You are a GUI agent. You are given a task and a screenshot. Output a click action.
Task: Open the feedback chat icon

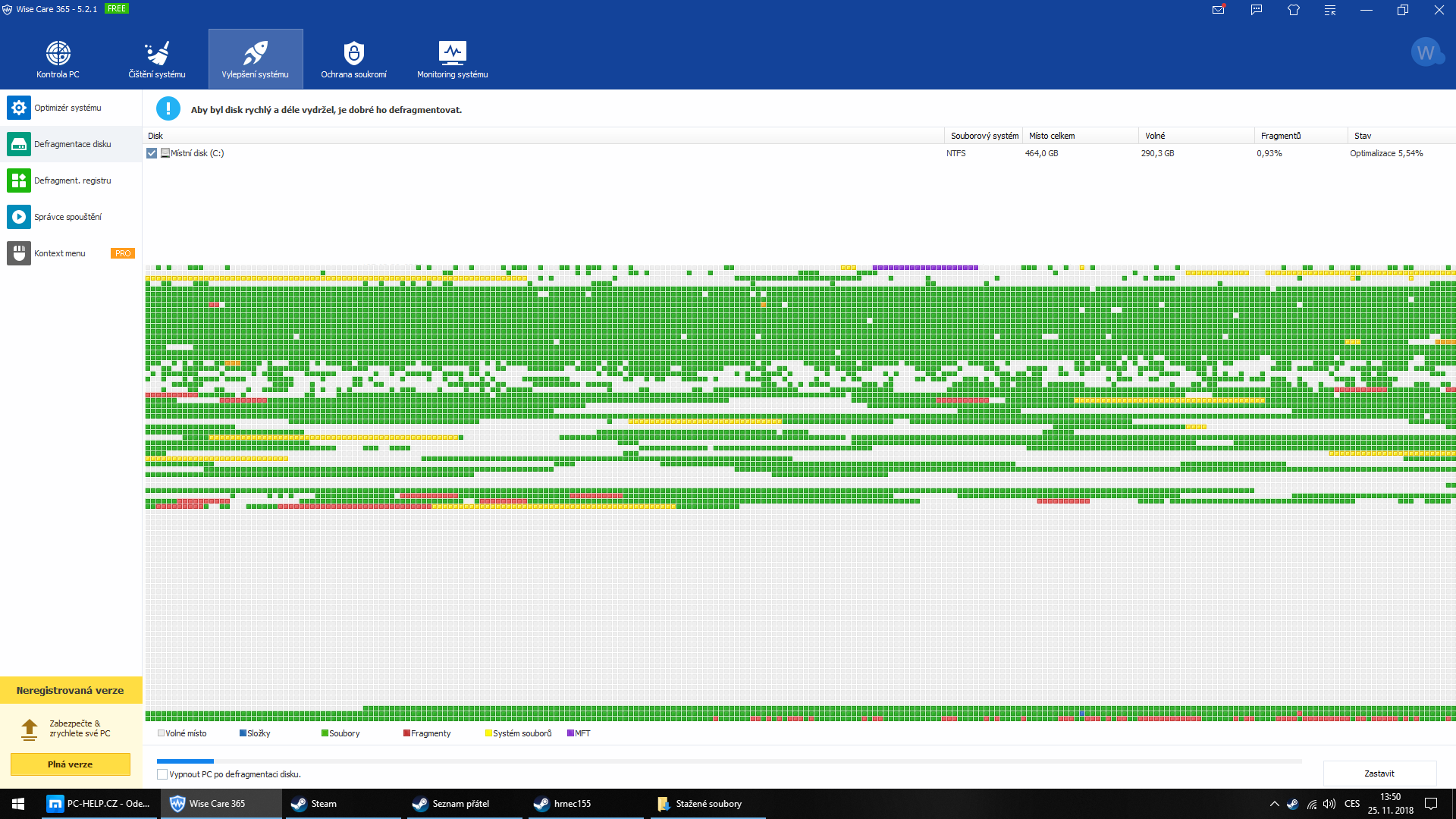tap(1257, 10)
